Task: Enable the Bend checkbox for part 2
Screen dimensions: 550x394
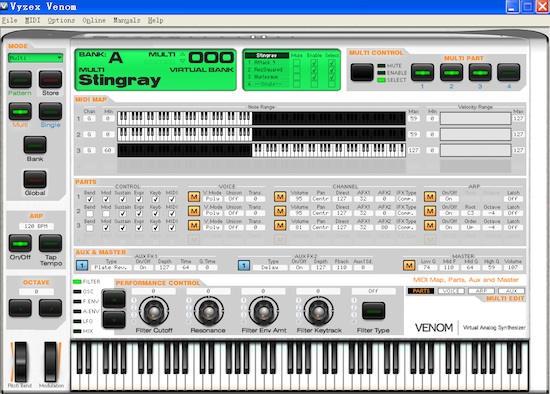Action: 90,214
